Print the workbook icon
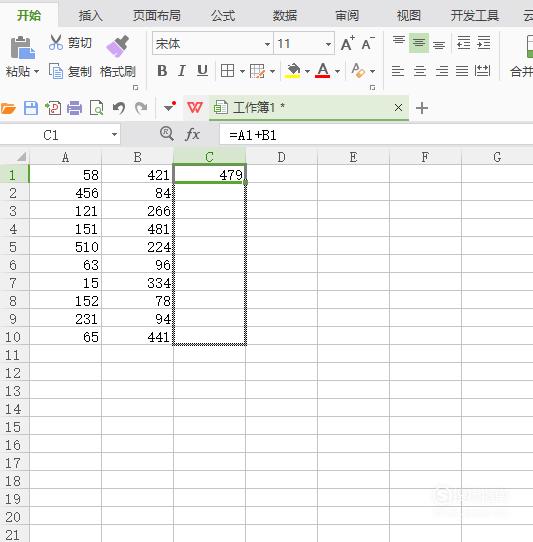533x542 pixels. point(74,108)
